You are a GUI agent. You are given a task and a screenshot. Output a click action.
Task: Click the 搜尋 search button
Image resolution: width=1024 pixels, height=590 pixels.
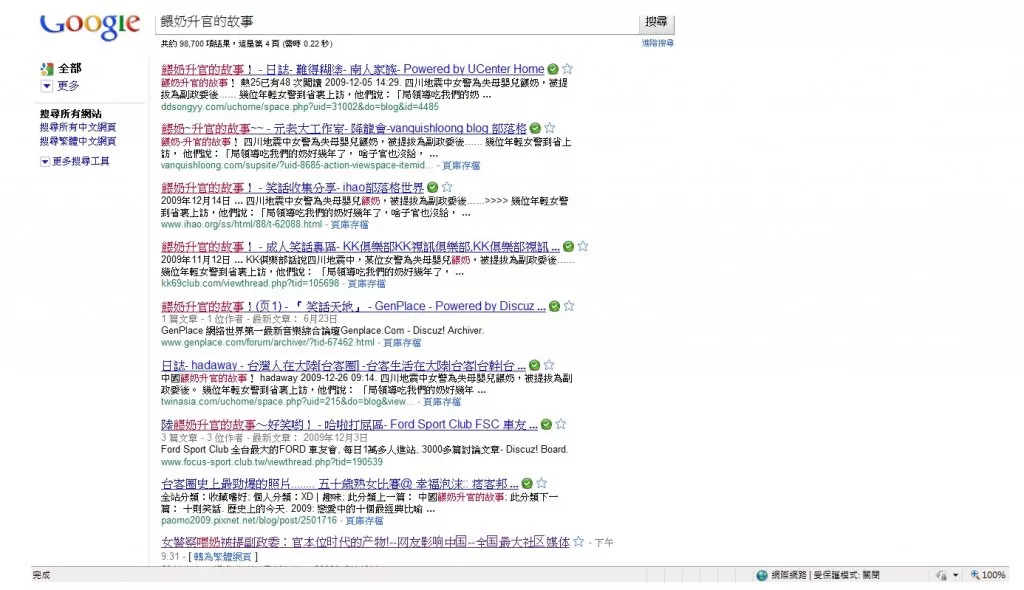(656, 22)
